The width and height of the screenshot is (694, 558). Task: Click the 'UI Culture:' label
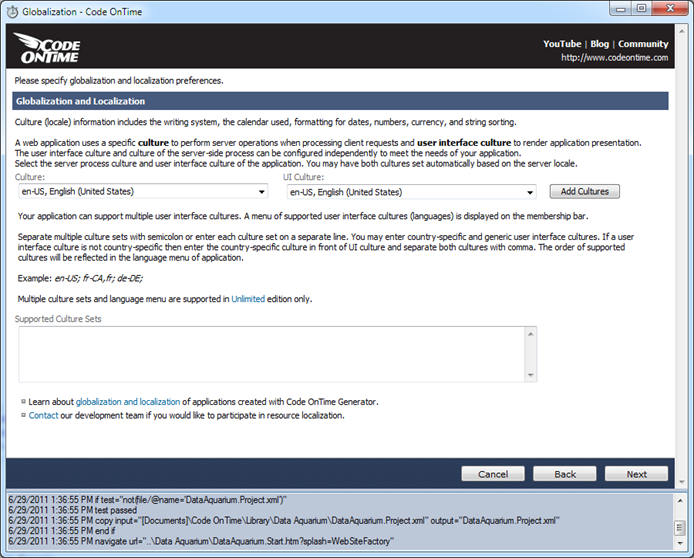(304, 177)
